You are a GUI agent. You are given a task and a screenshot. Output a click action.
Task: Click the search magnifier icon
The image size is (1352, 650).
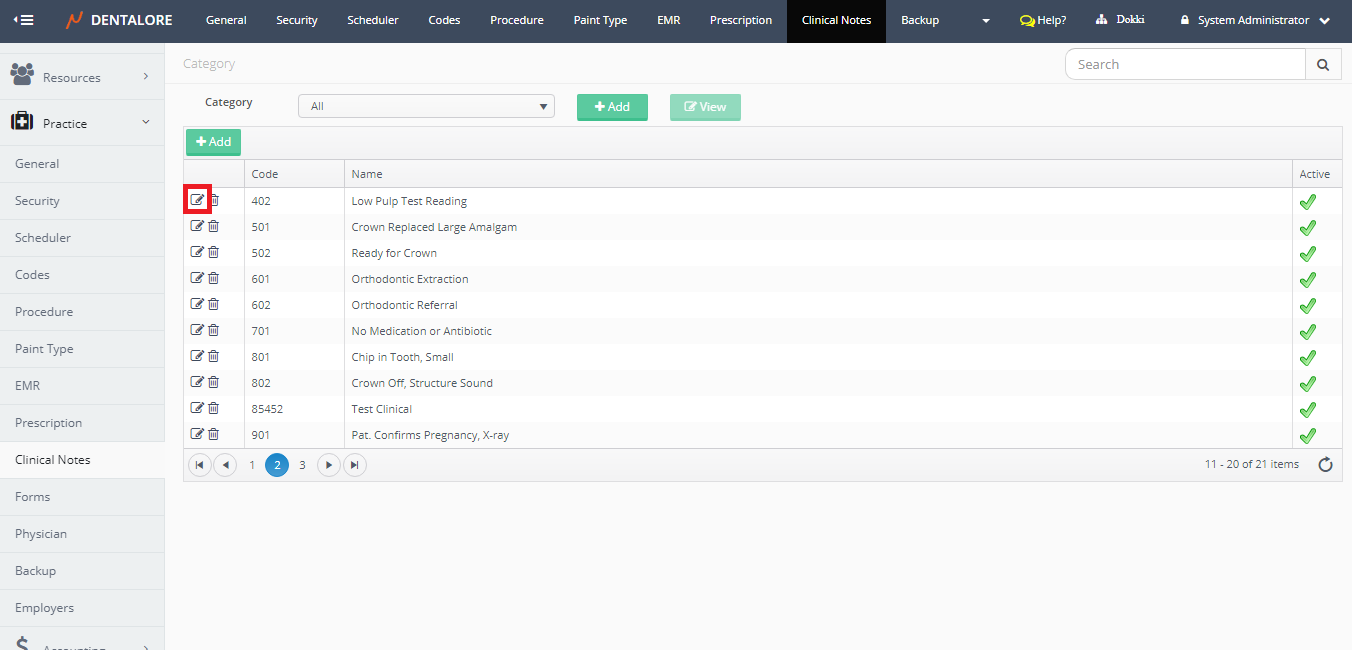(1323, 65)
